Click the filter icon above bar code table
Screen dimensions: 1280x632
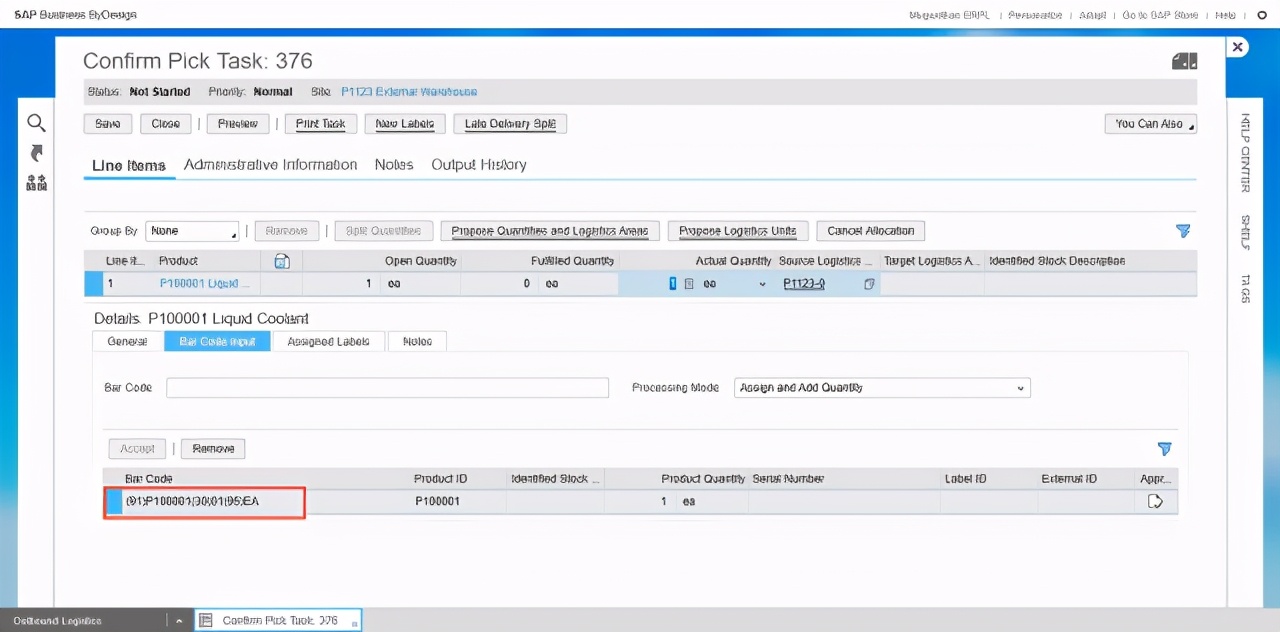coord(1164,449)
